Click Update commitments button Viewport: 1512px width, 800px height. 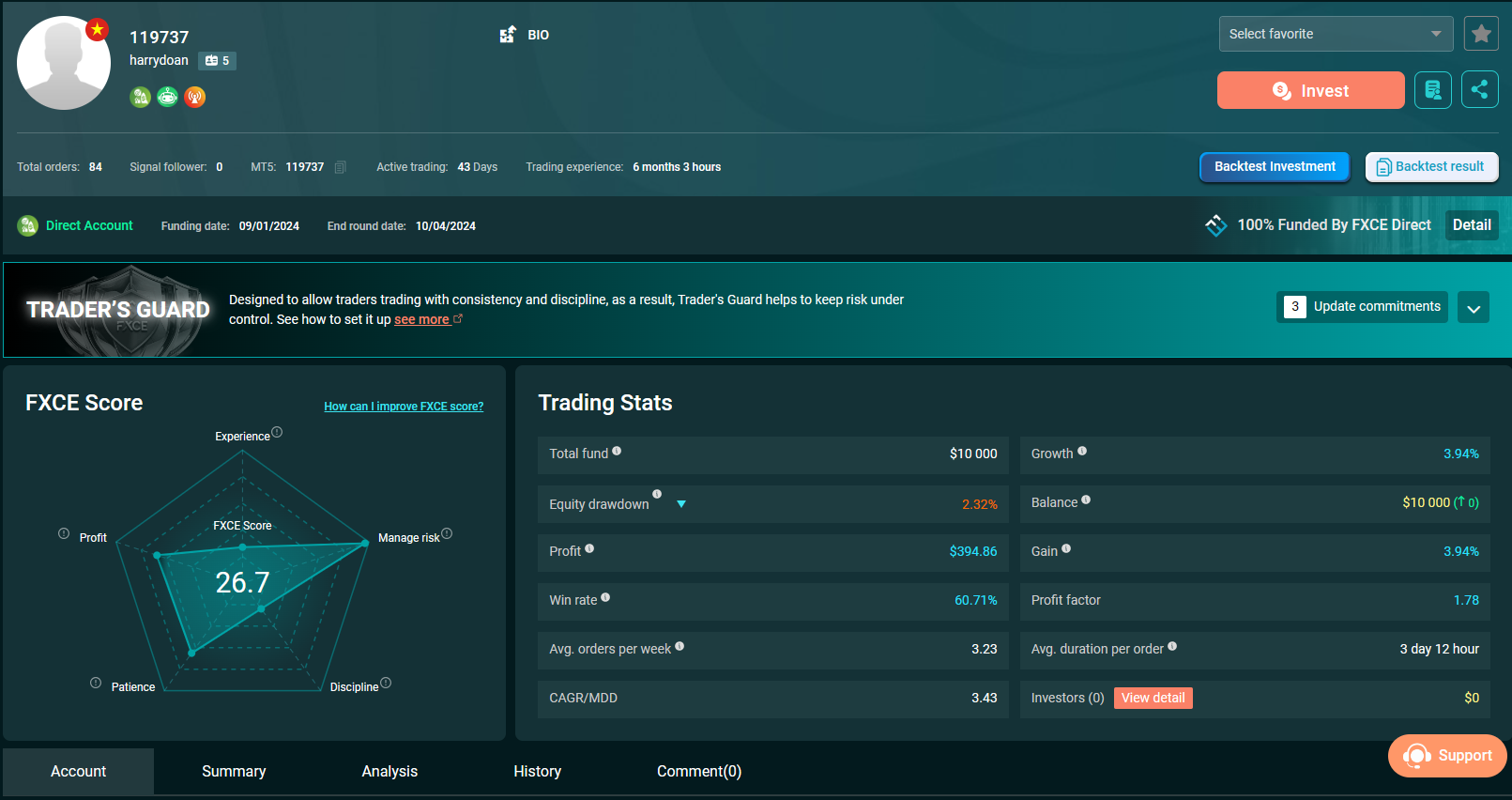click(x=1362, y=307)
